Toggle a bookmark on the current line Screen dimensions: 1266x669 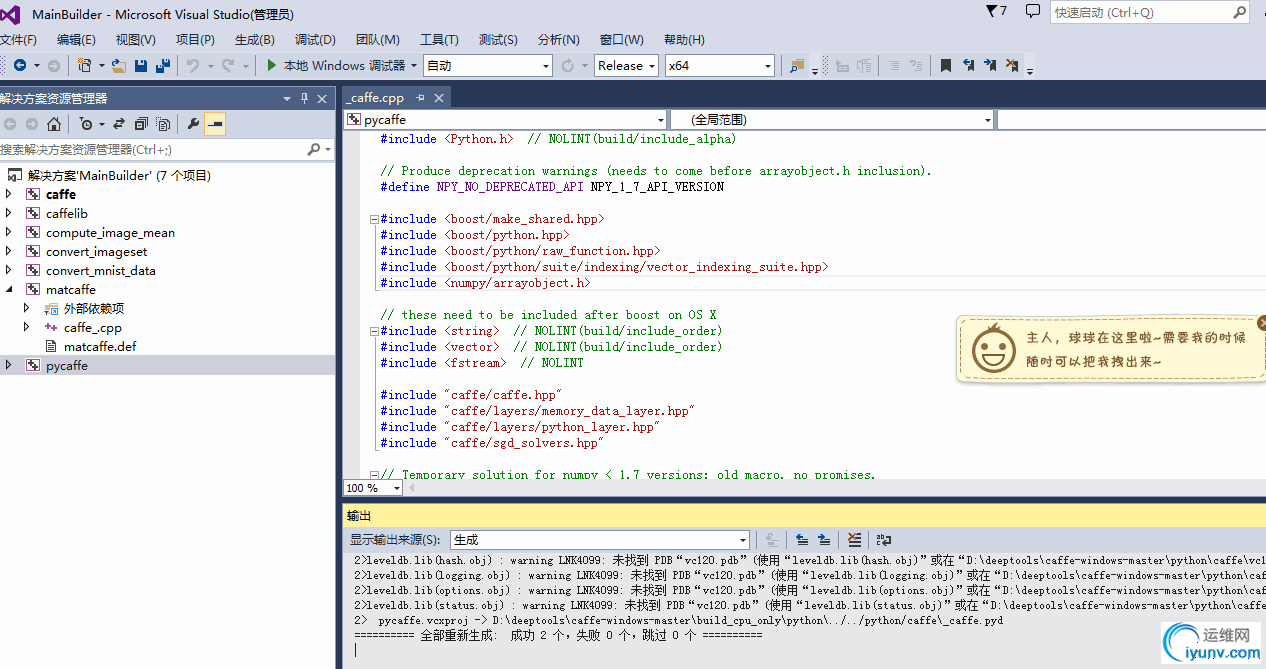(x=945, y=65)
